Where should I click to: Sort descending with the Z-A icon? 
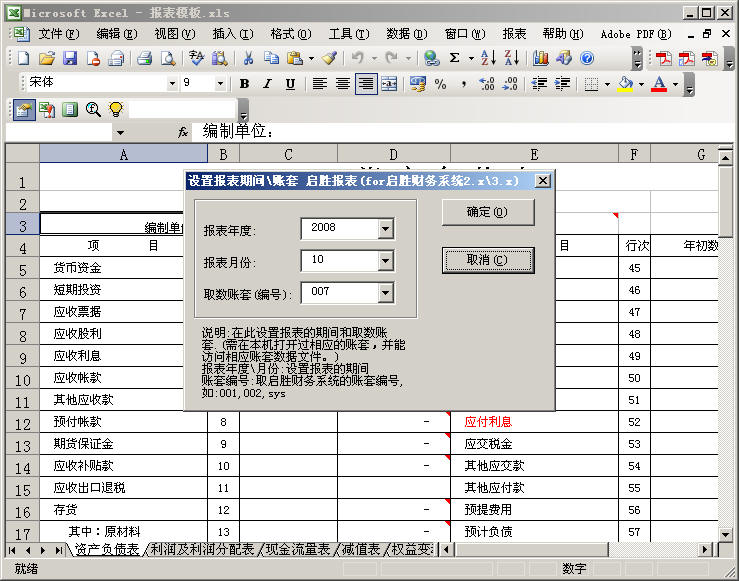pyautogui.click(x=511, y=58)
